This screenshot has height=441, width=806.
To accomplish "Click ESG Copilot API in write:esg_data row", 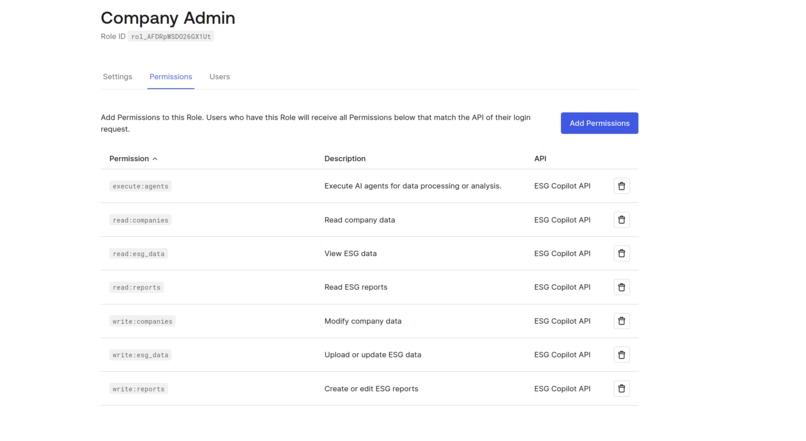I will pyautogui.click(x=562, y=355).
